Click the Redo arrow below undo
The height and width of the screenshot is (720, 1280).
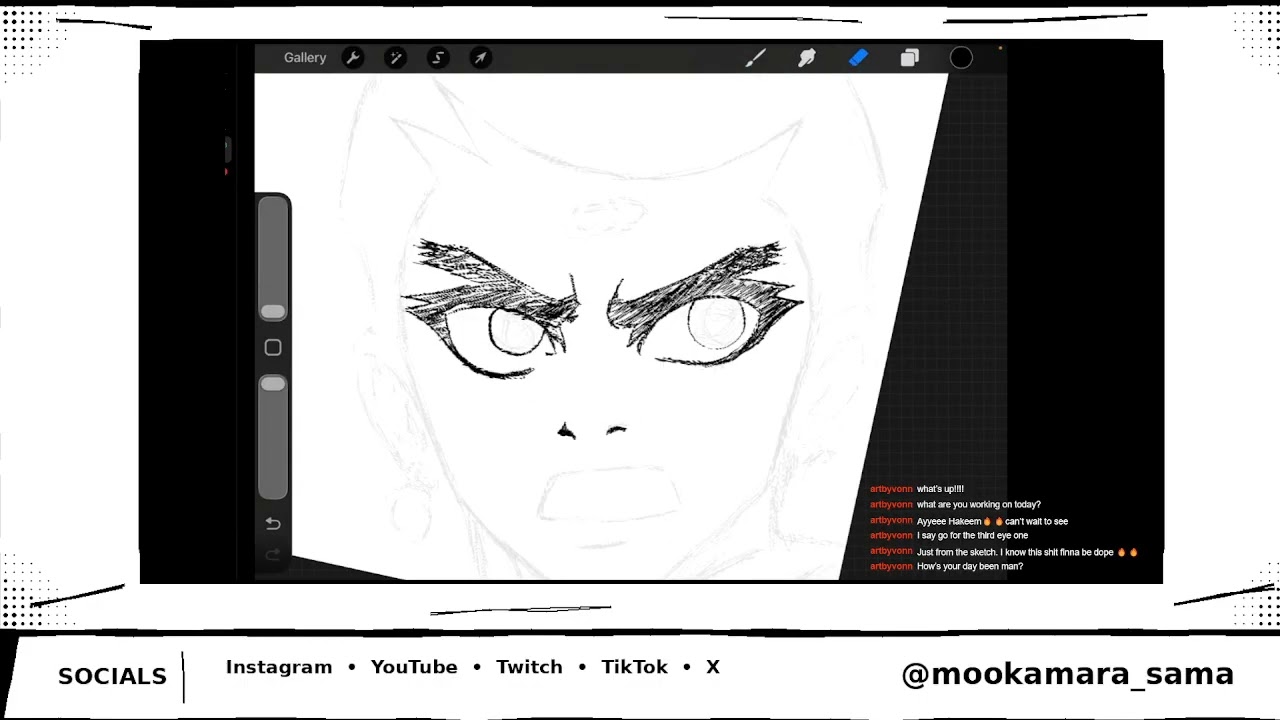tap(273, 555)
